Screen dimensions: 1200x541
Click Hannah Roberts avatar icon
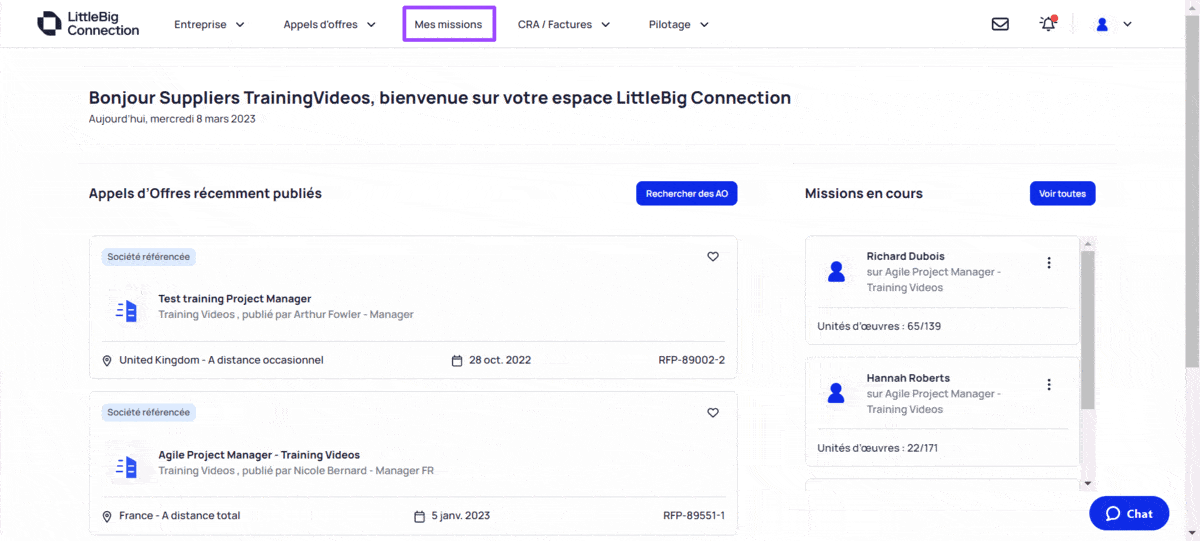tap(836, 393)
